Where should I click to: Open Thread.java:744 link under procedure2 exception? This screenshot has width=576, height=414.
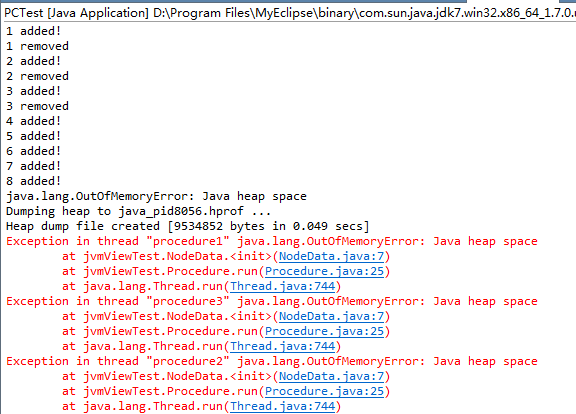[x=283, y=406]
